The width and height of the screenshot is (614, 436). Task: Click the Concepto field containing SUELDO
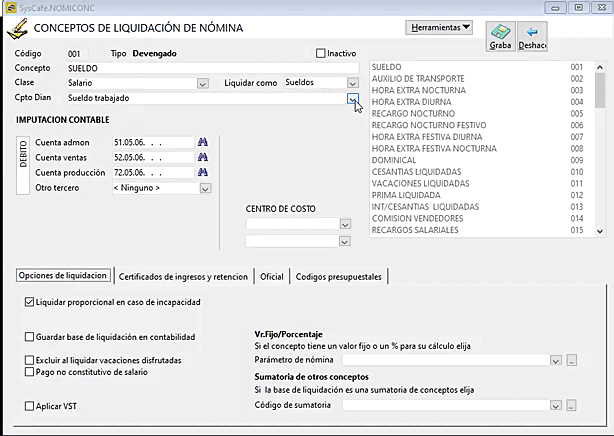[x=213, y=68]
